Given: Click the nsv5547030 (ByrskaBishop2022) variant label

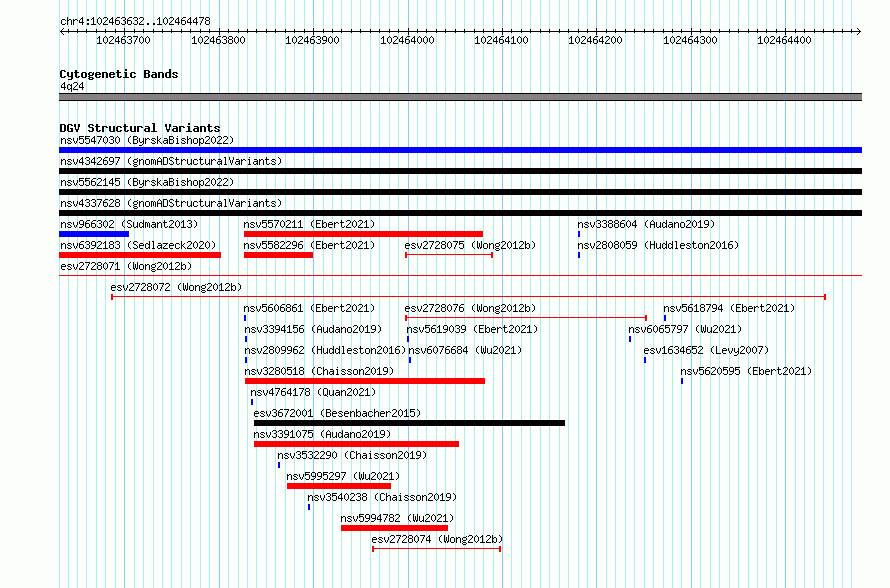Looking at the screenshot, I should point(147,140).
